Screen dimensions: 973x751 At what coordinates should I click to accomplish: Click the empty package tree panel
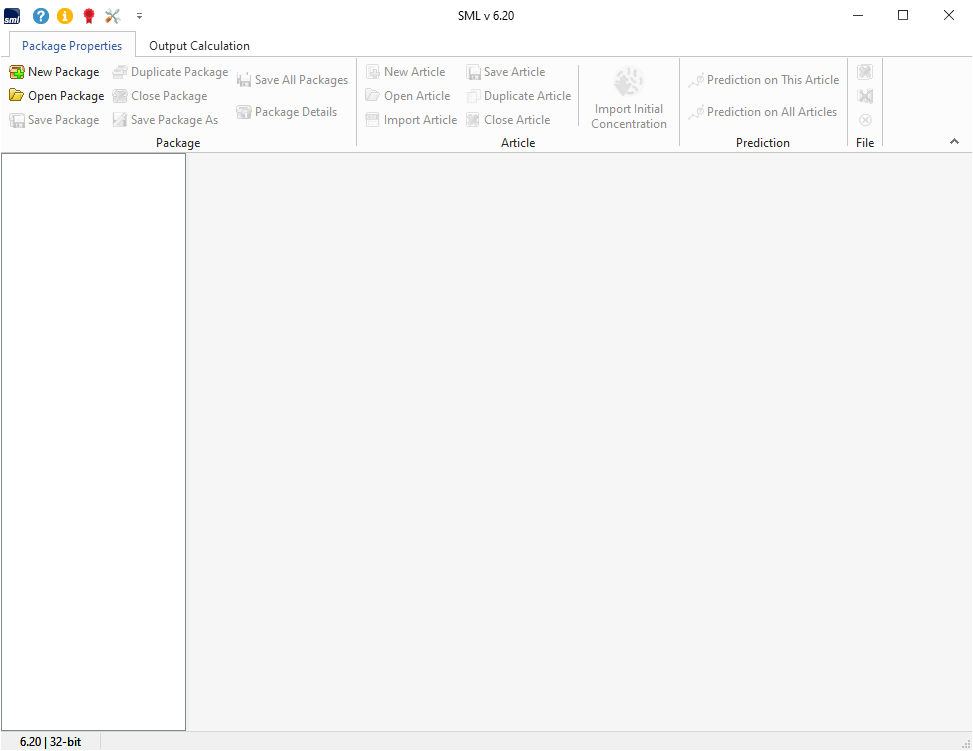pyautogui.click(x=93, y=440)
